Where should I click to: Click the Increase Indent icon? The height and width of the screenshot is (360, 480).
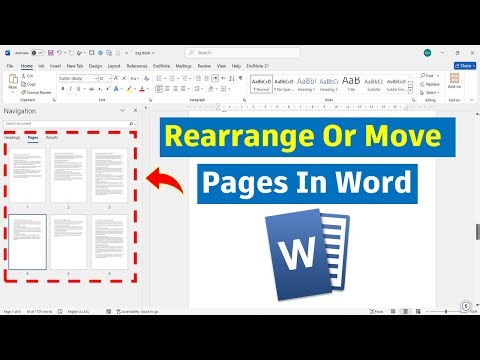207,78
